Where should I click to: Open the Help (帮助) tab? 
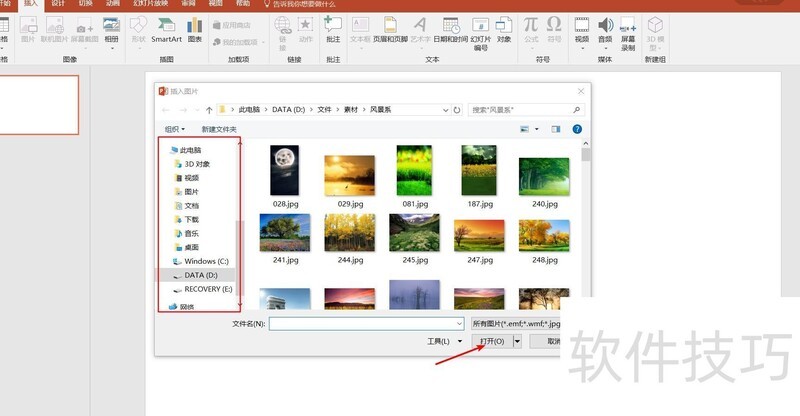[243, 4]
